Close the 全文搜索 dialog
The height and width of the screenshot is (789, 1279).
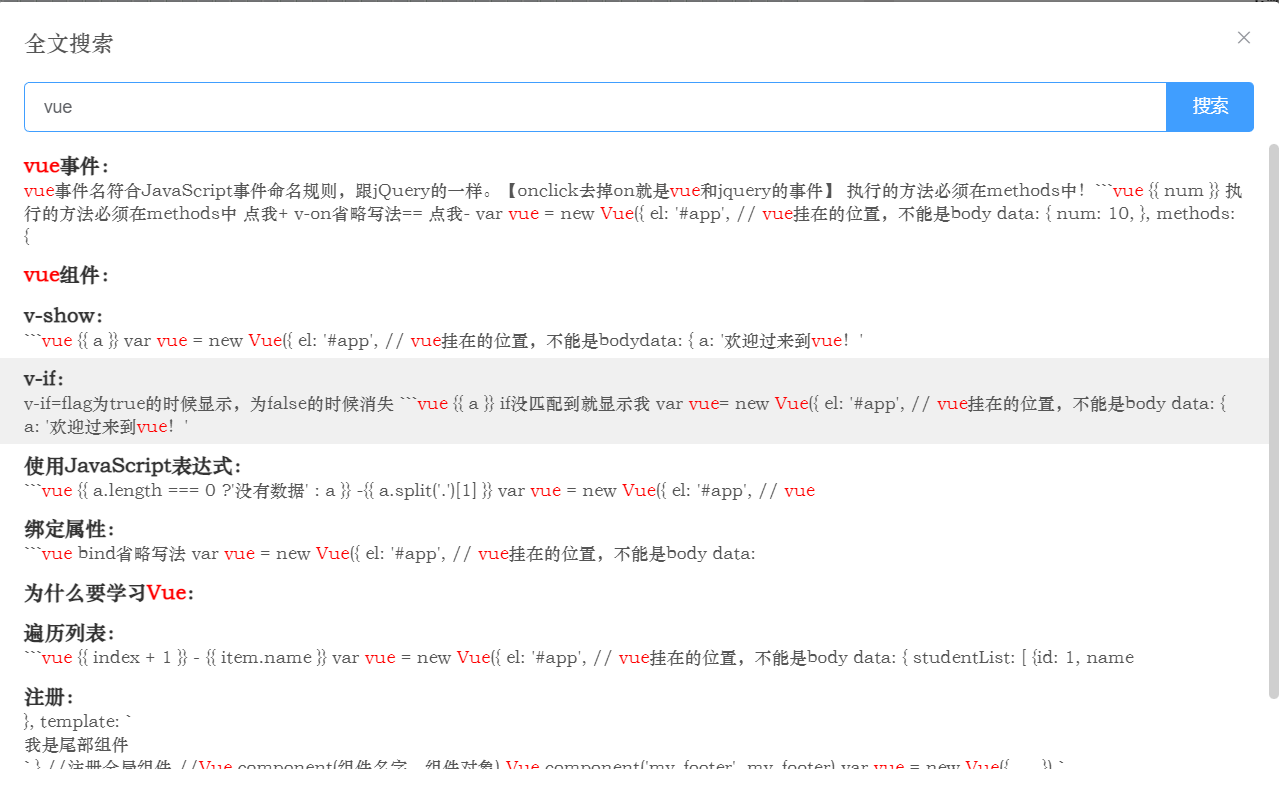[x=1243, y=38]
